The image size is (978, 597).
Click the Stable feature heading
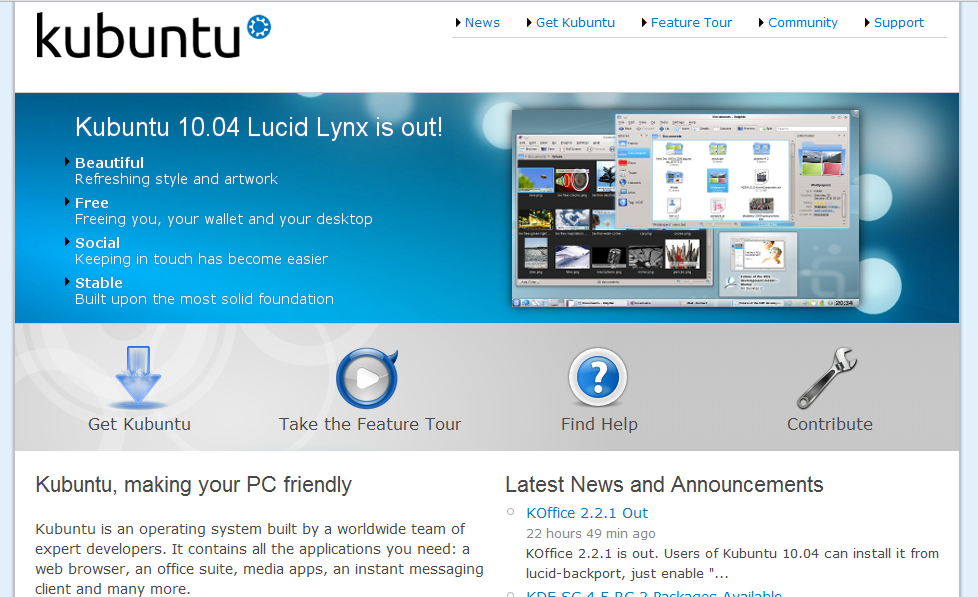tap(99, 283)
